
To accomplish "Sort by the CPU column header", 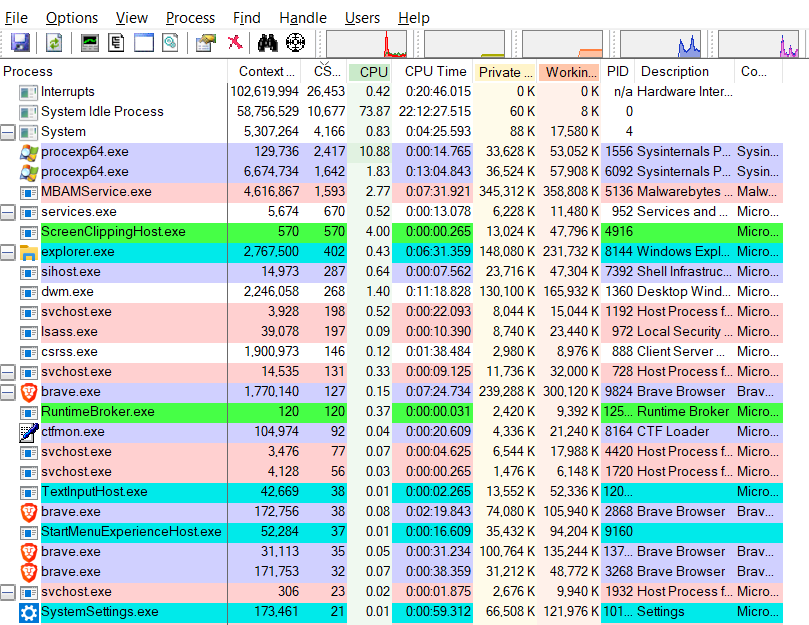I will click(370, 71).
